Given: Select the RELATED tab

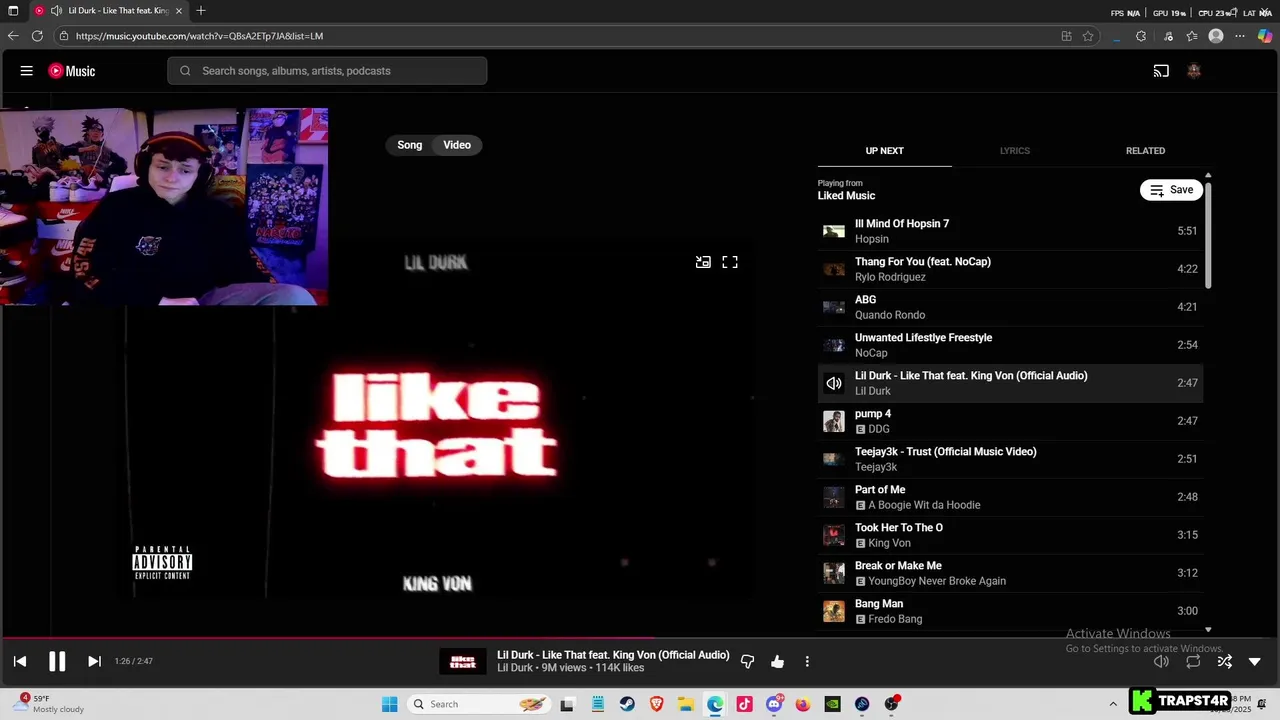Looking at the screenshot, I should (x=1145, y=151).
